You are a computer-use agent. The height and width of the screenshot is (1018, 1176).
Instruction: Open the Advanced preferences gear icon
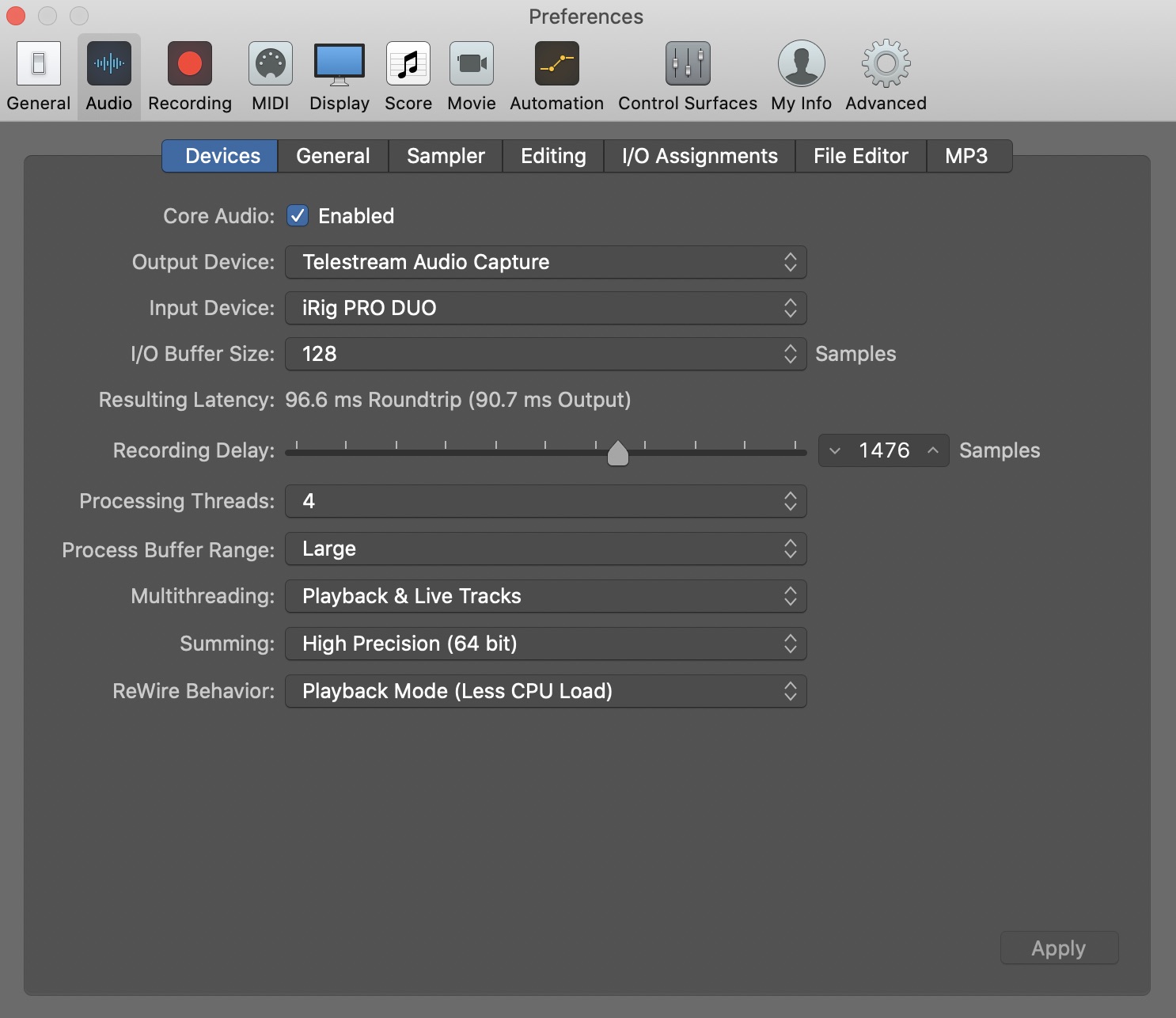[x=886, y=64]
